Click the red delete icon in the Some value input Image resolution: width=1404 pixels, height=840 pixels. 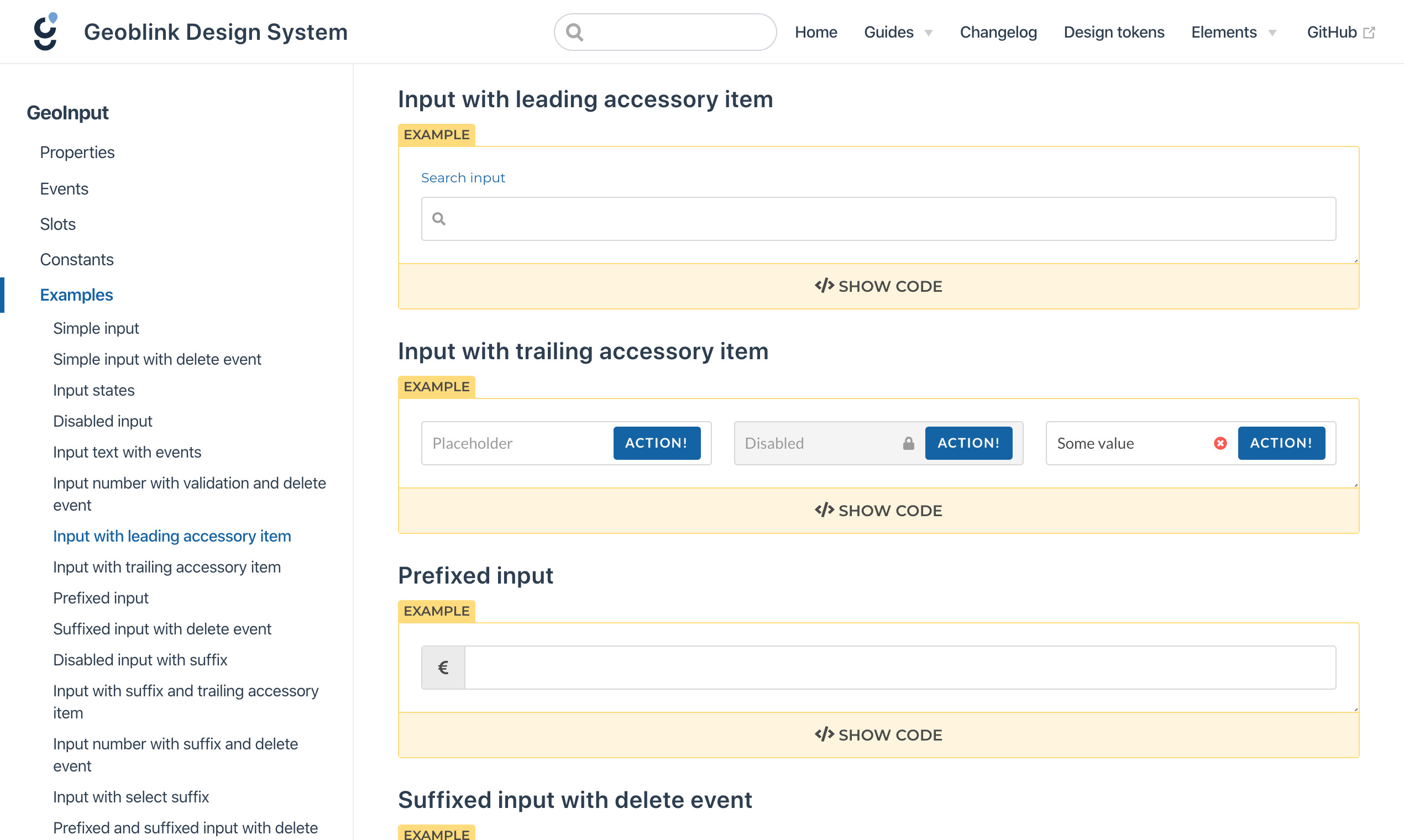point(1220,443)
